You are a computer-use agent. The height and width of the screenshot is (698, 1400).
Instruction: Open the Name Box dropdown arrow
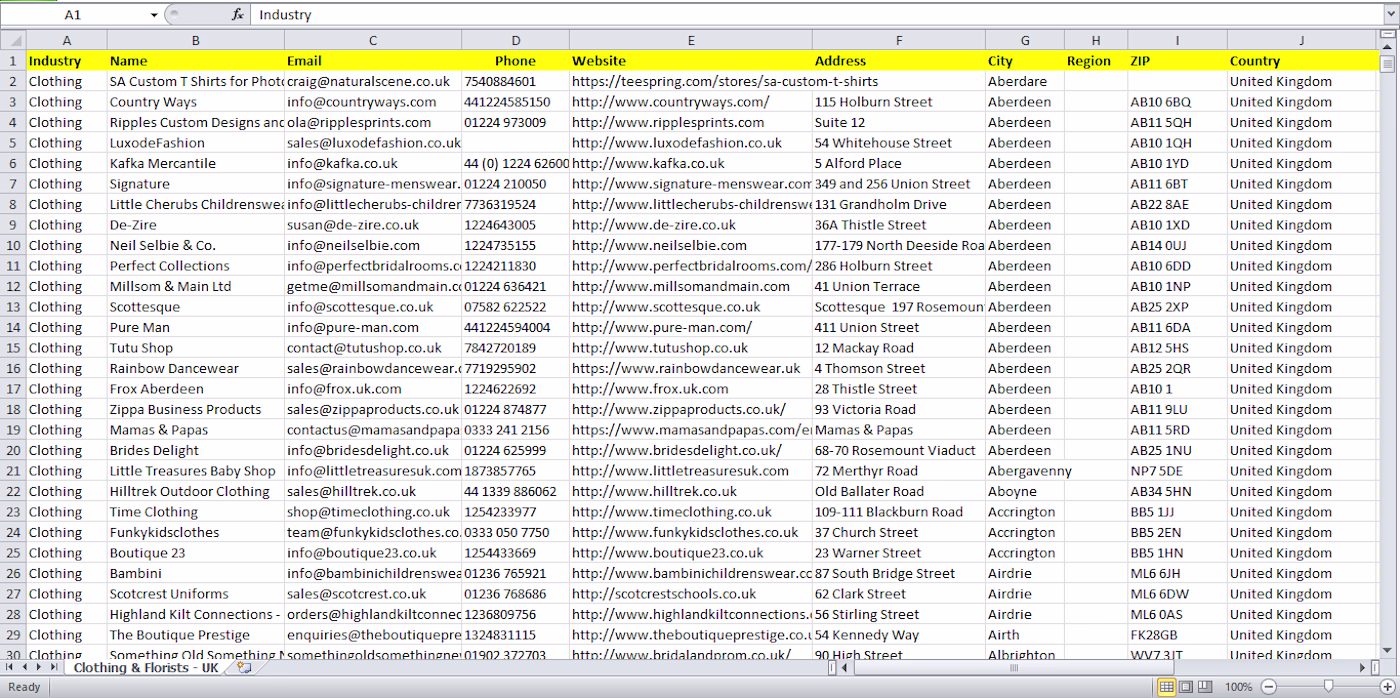coord(154,15)
